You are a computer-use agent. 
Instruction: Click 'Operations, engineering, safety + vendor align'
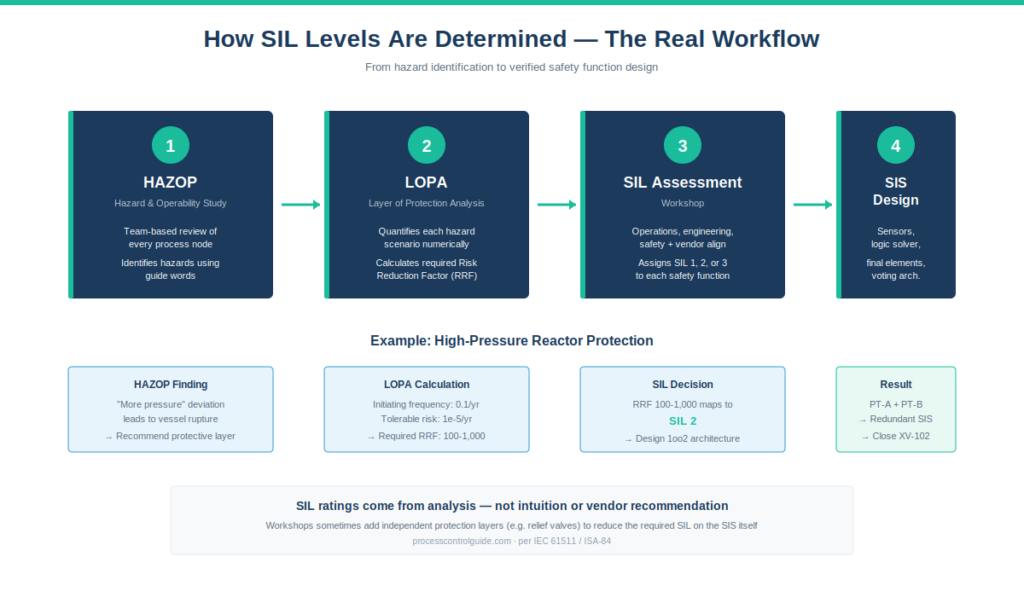coord(682,238)
